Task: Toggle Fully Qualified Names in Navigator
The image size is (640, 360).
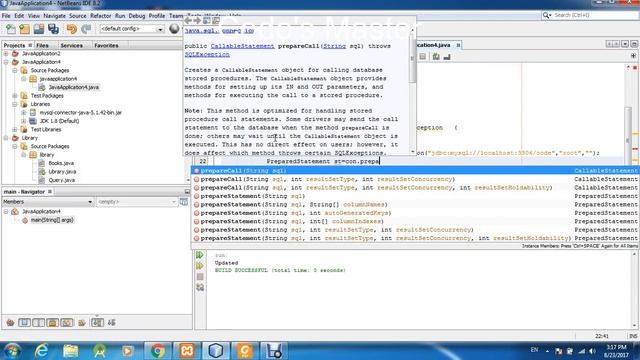Action: [82, 323]
